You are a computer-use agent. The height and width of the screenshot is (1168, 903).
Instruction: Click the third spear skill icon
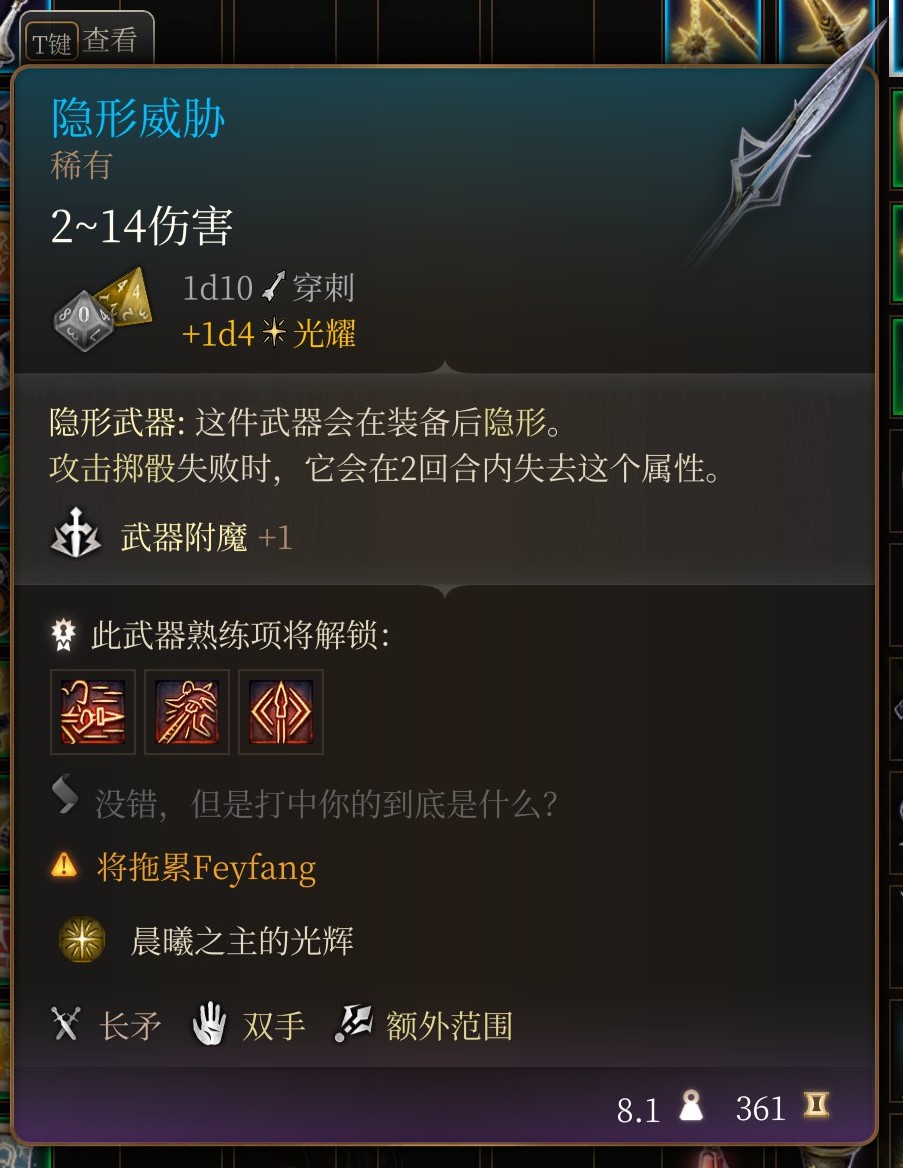tap(280, 712)
